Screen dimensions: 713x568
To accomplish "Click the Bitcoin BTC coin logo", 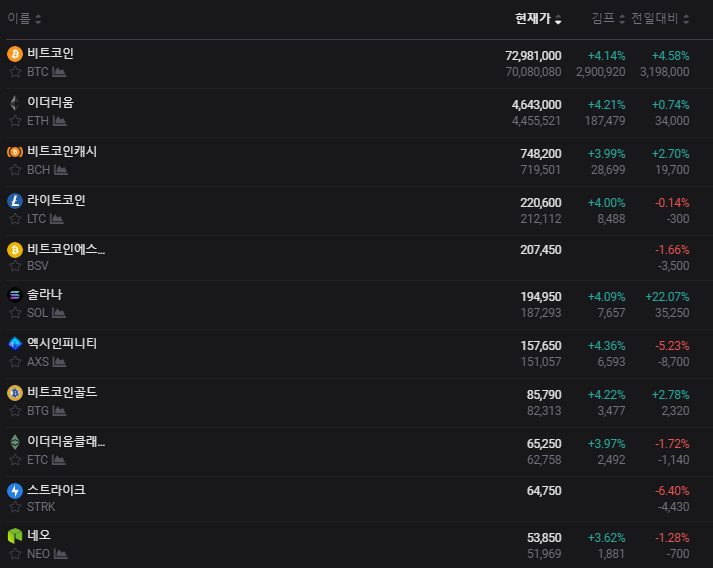I will [x=15, y=54].
